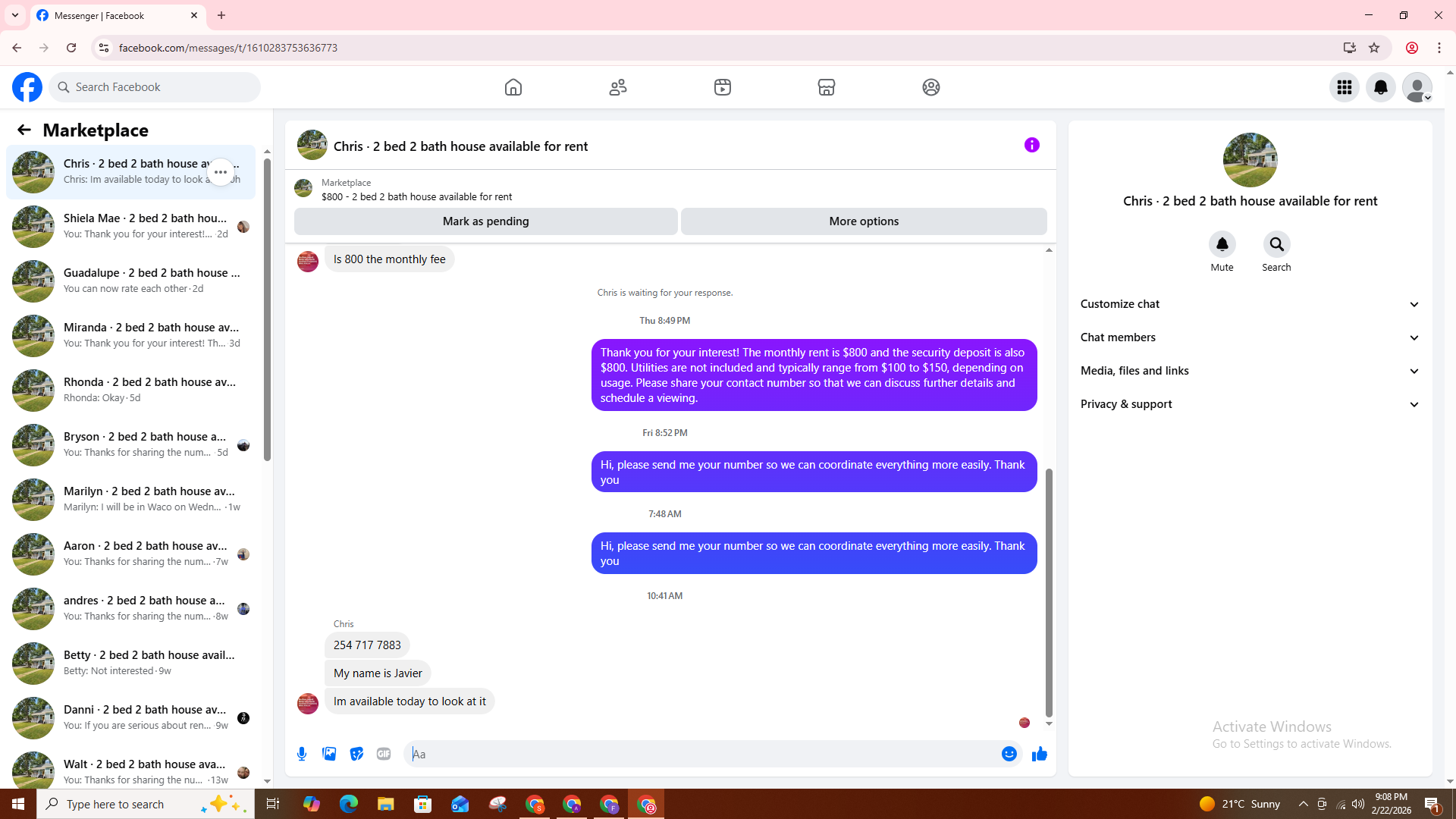Open Microsoft Edge from taskbar
This screenshot has height=819, width=1456.
349,804
